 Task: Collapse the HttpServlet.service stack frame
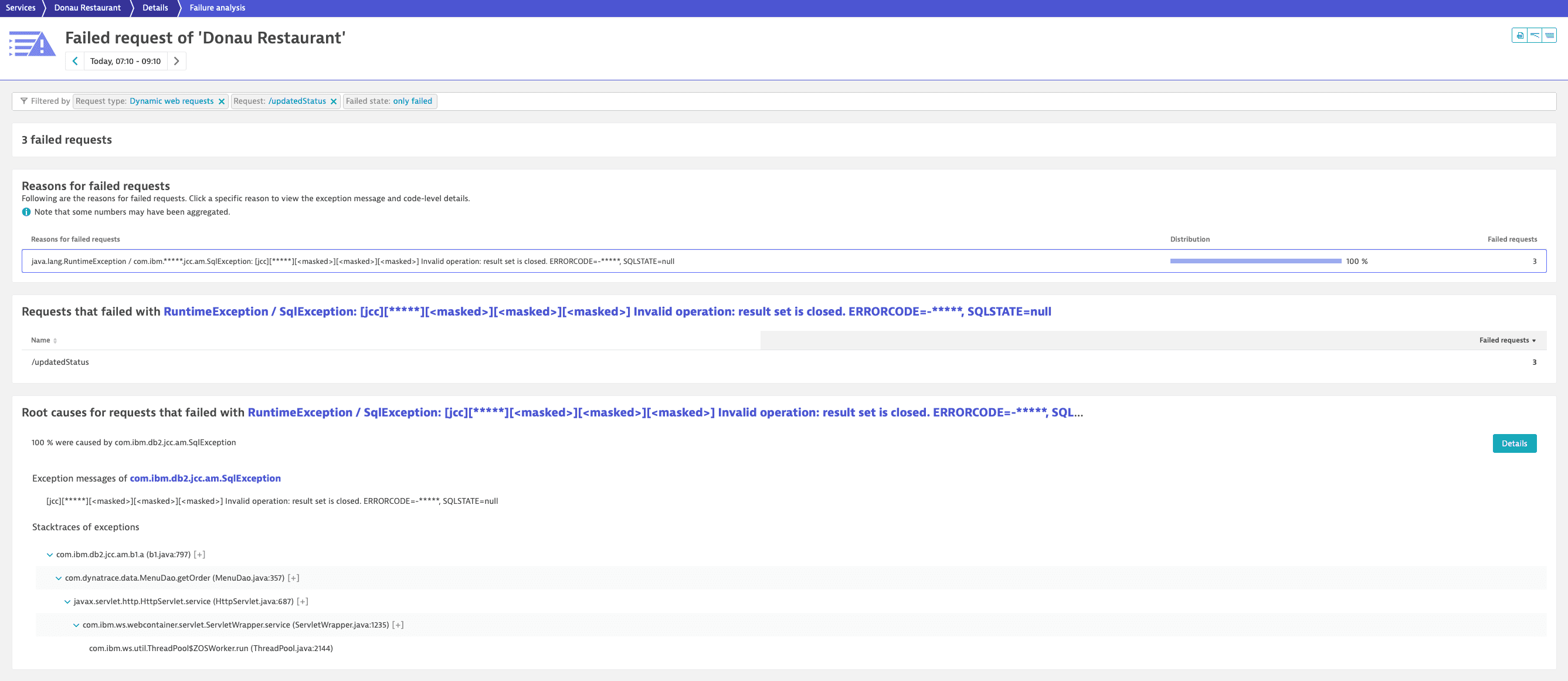67,602
